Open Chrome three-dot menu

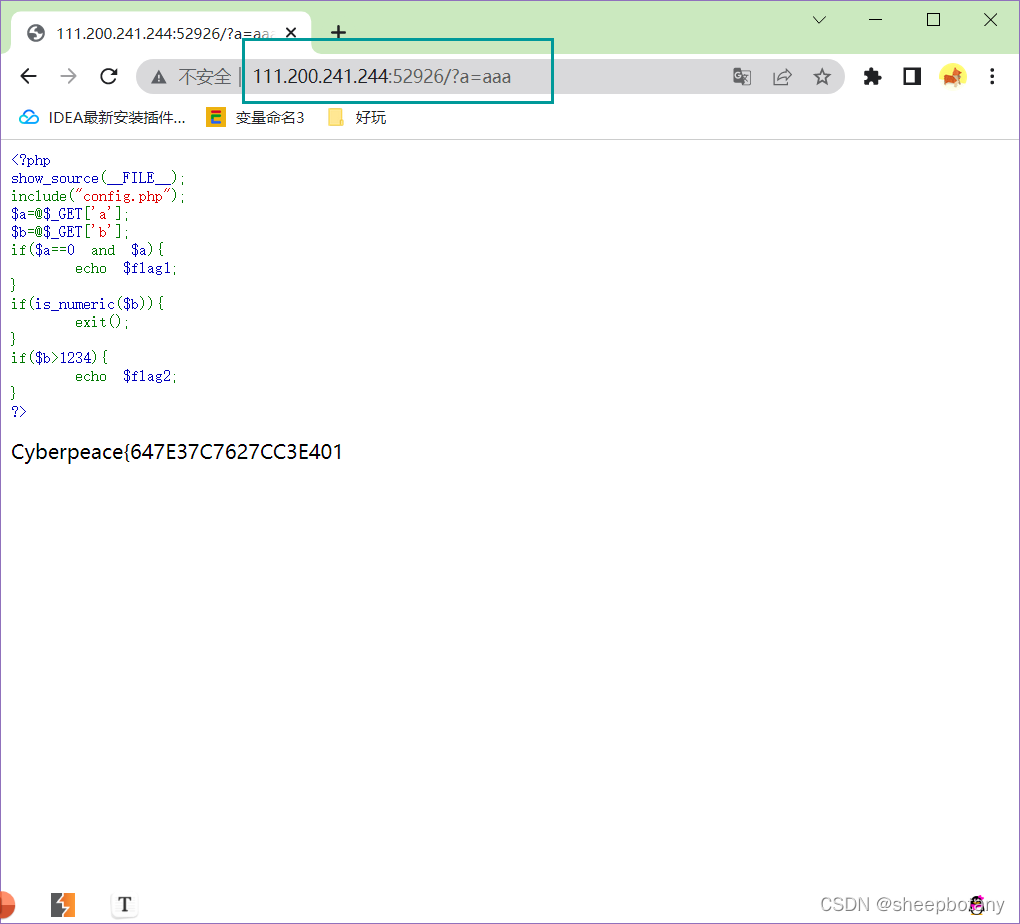click(992, 77)
